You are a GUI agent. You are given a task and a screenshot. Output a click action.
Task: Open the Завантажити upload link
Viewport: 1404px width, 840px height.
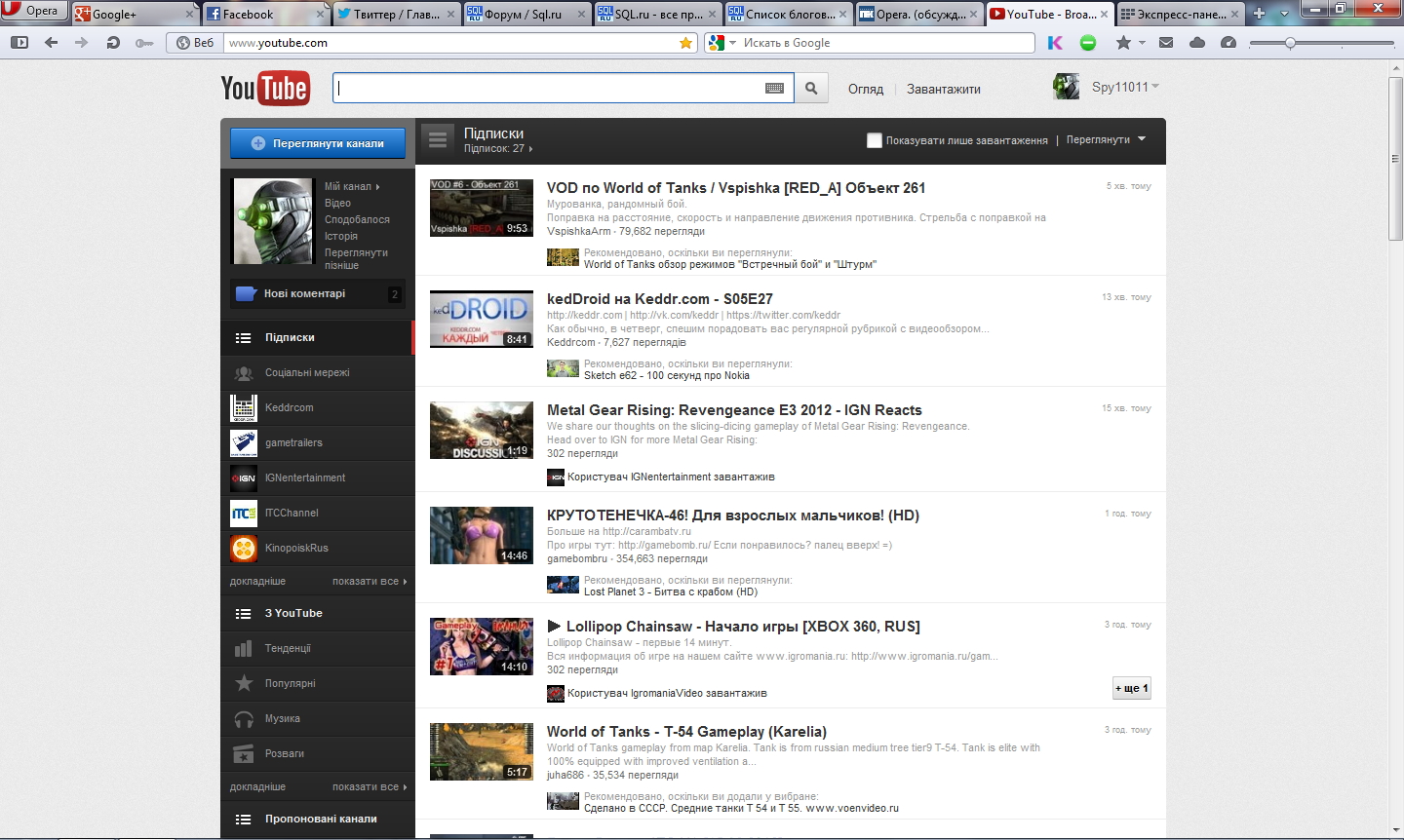(x=944, y=89)
